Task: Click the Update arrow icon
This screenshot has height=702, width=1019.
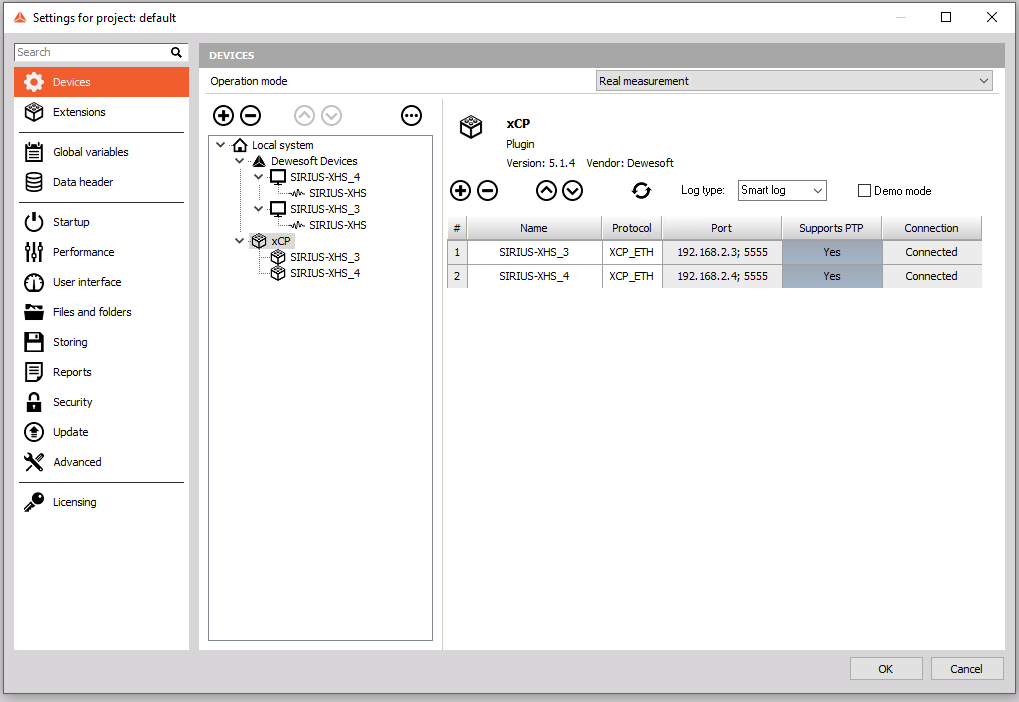Action: coord(34,432)
